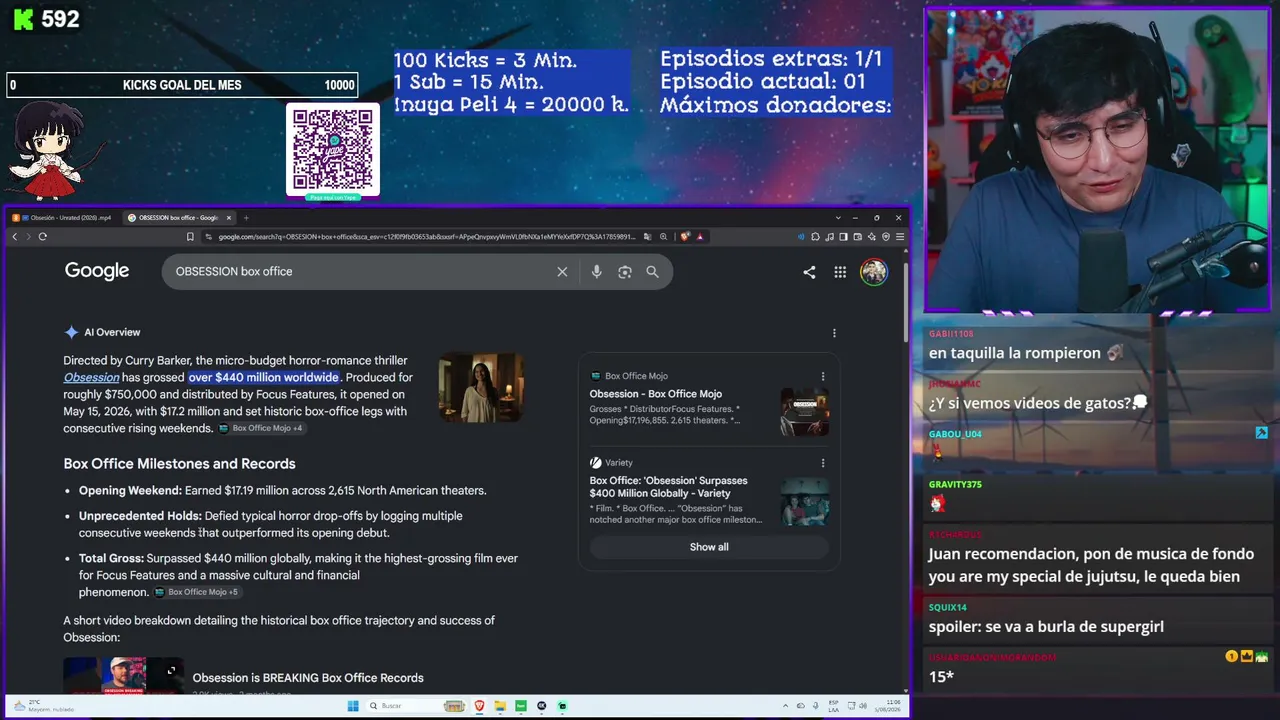
Task: Open a new browser tab
Action: pyautogui.click(x=246, y=218)
